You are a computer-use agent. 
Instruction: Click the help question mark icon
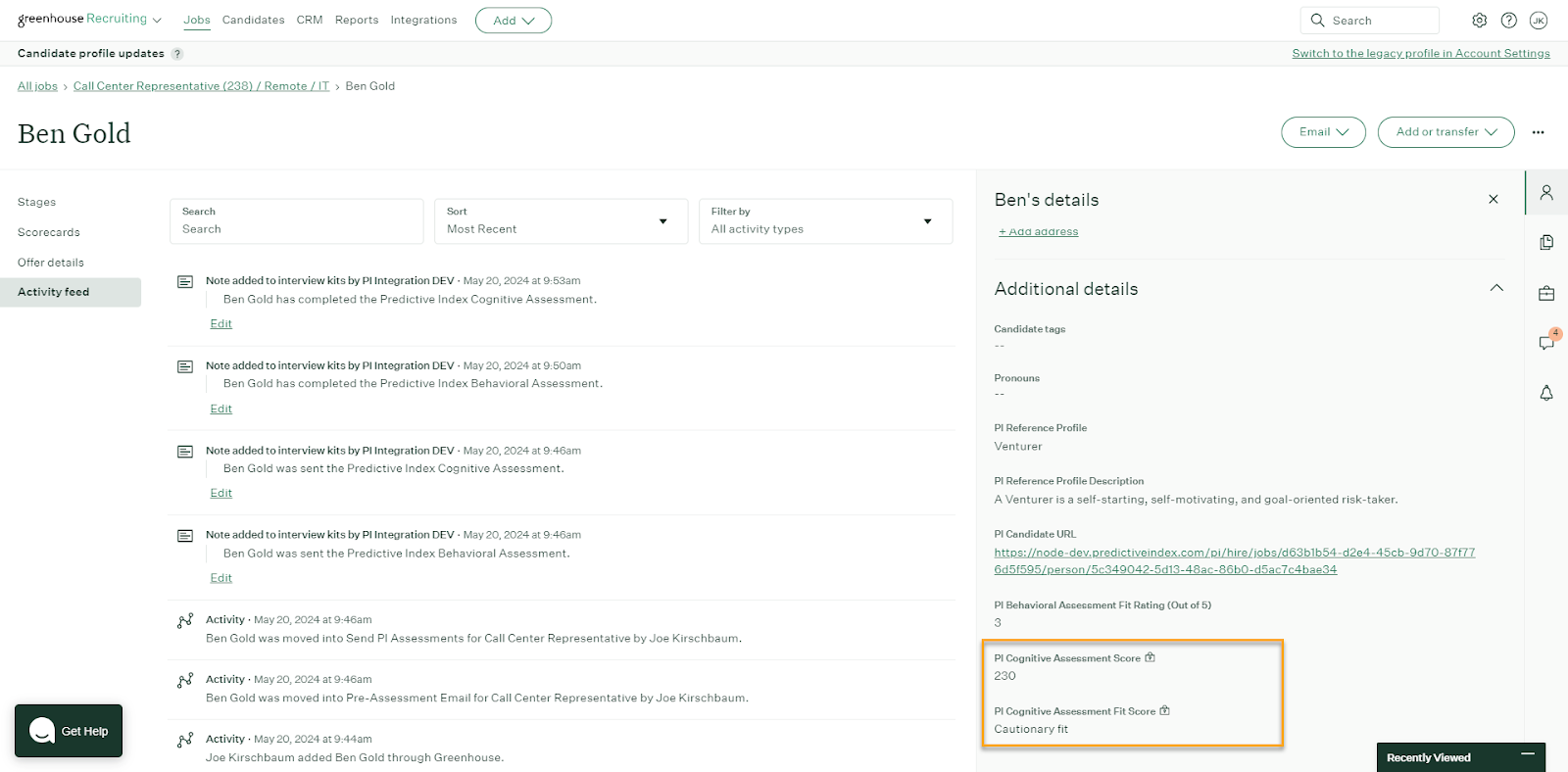coord(1509,21)
